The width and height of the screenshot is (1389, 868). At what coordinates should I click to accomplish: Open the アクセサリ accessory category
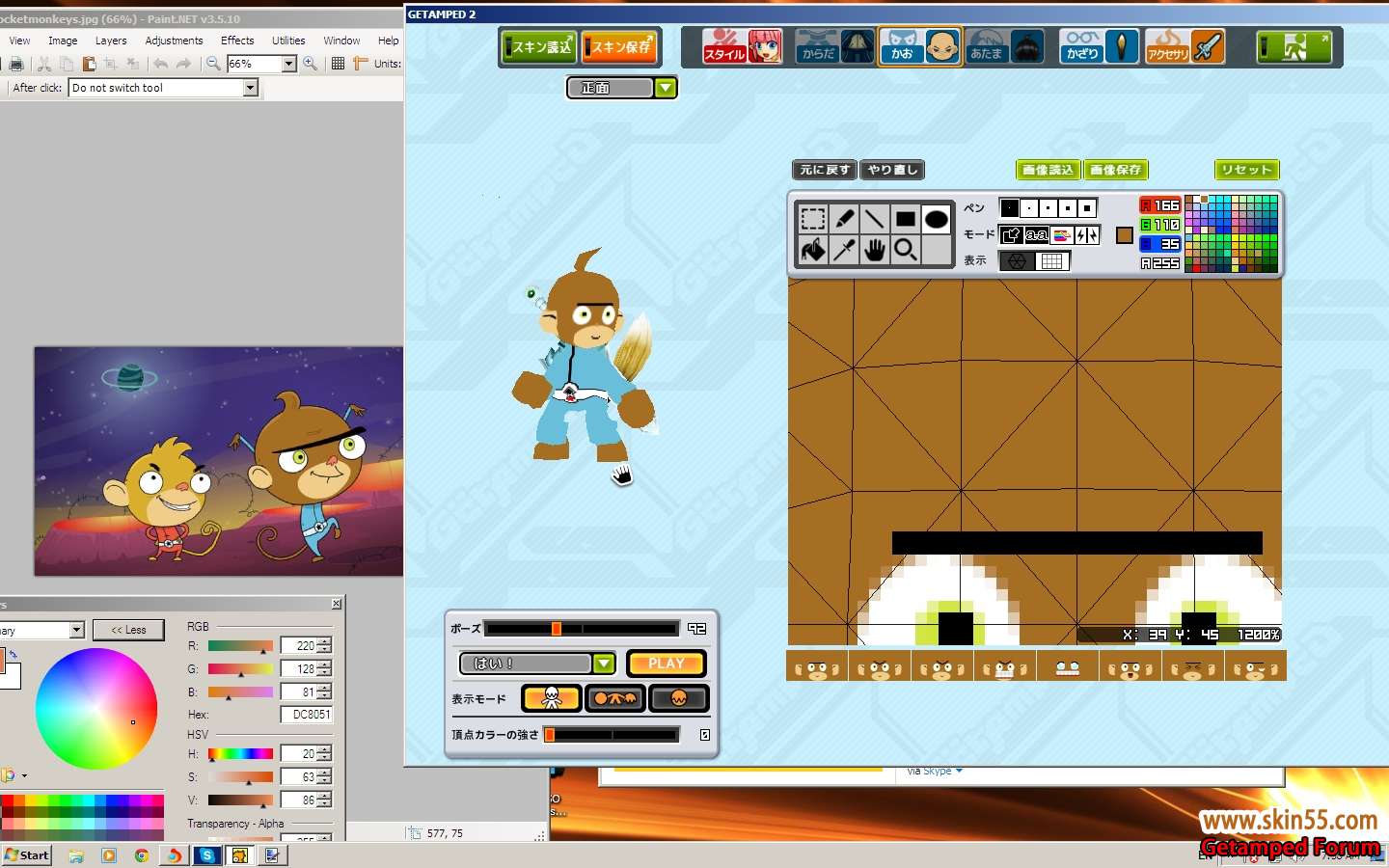pyautogui.click(x=1185, y=46)
